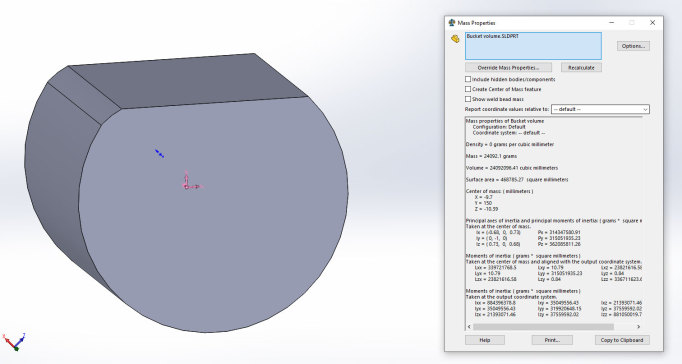Click the Surface area square millimeters line

[517, 180]
